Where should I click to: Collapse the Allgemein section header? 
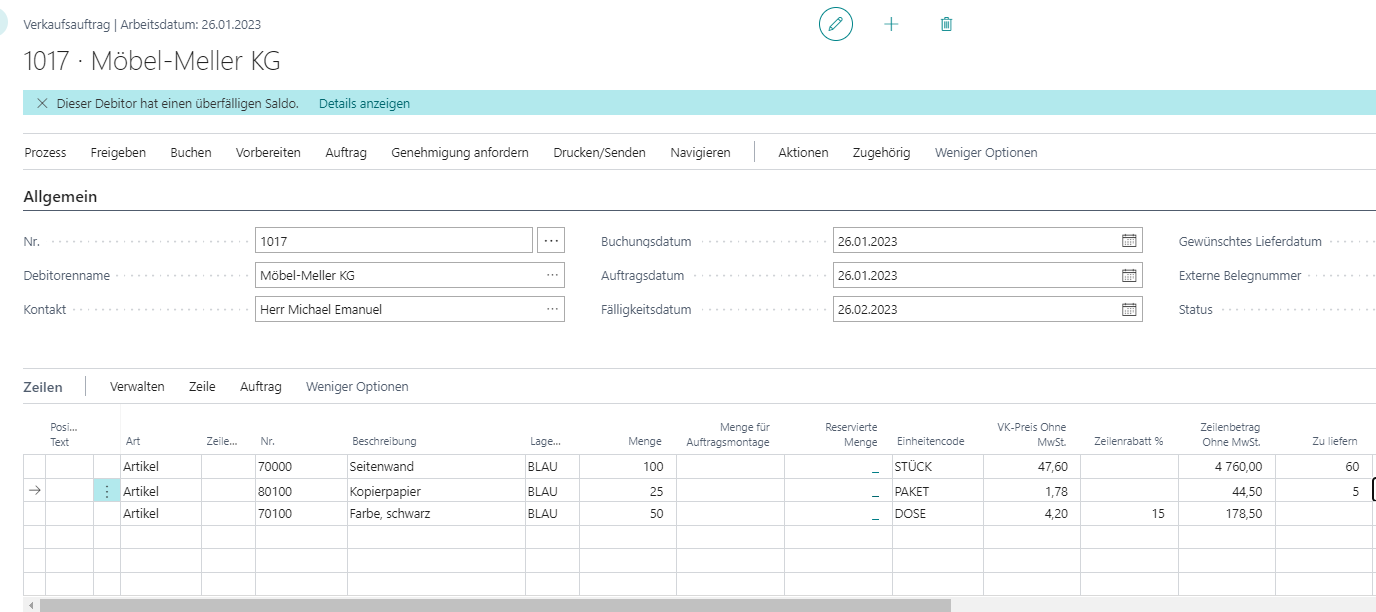(x=60, y=197)
